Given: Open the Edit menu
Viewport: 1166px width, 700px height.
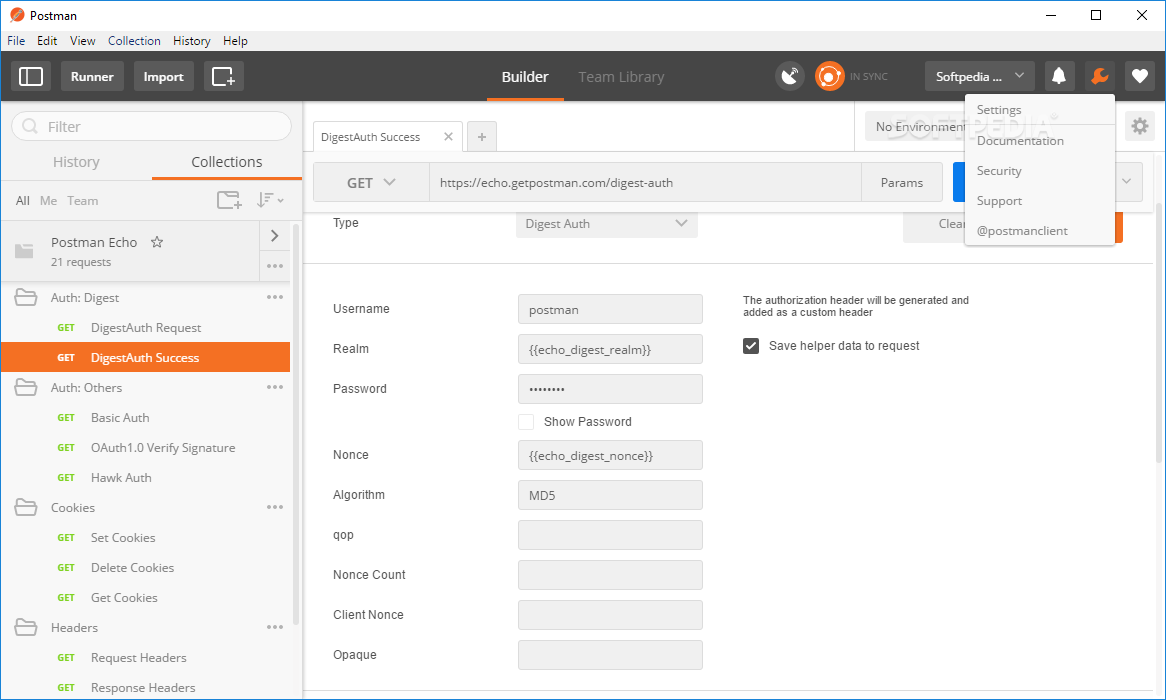Looking at the screenshot, I should [47, 41].
